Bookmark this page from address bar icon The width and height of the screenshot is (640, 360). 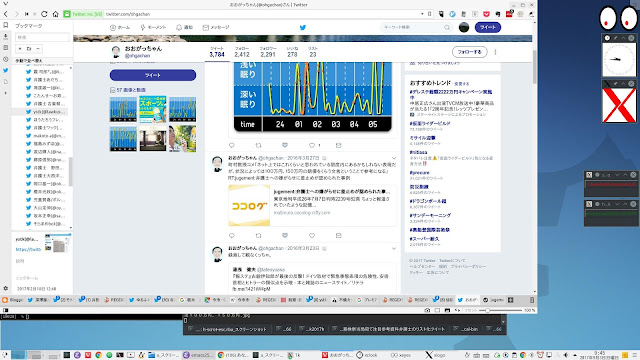point(429,14)
